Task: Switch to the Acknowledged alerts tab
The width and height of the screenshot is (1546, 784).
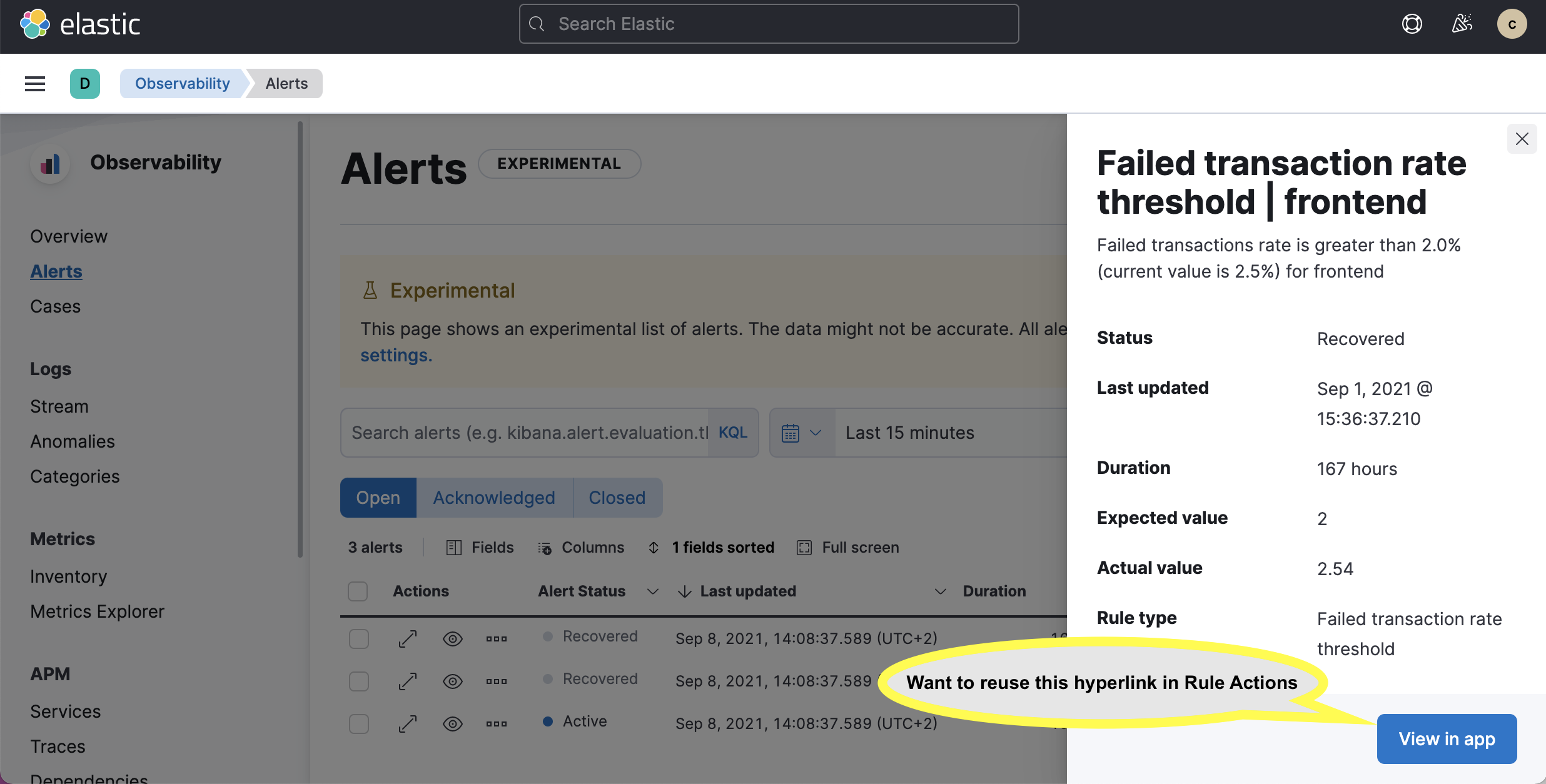Action: pos(493,497)
